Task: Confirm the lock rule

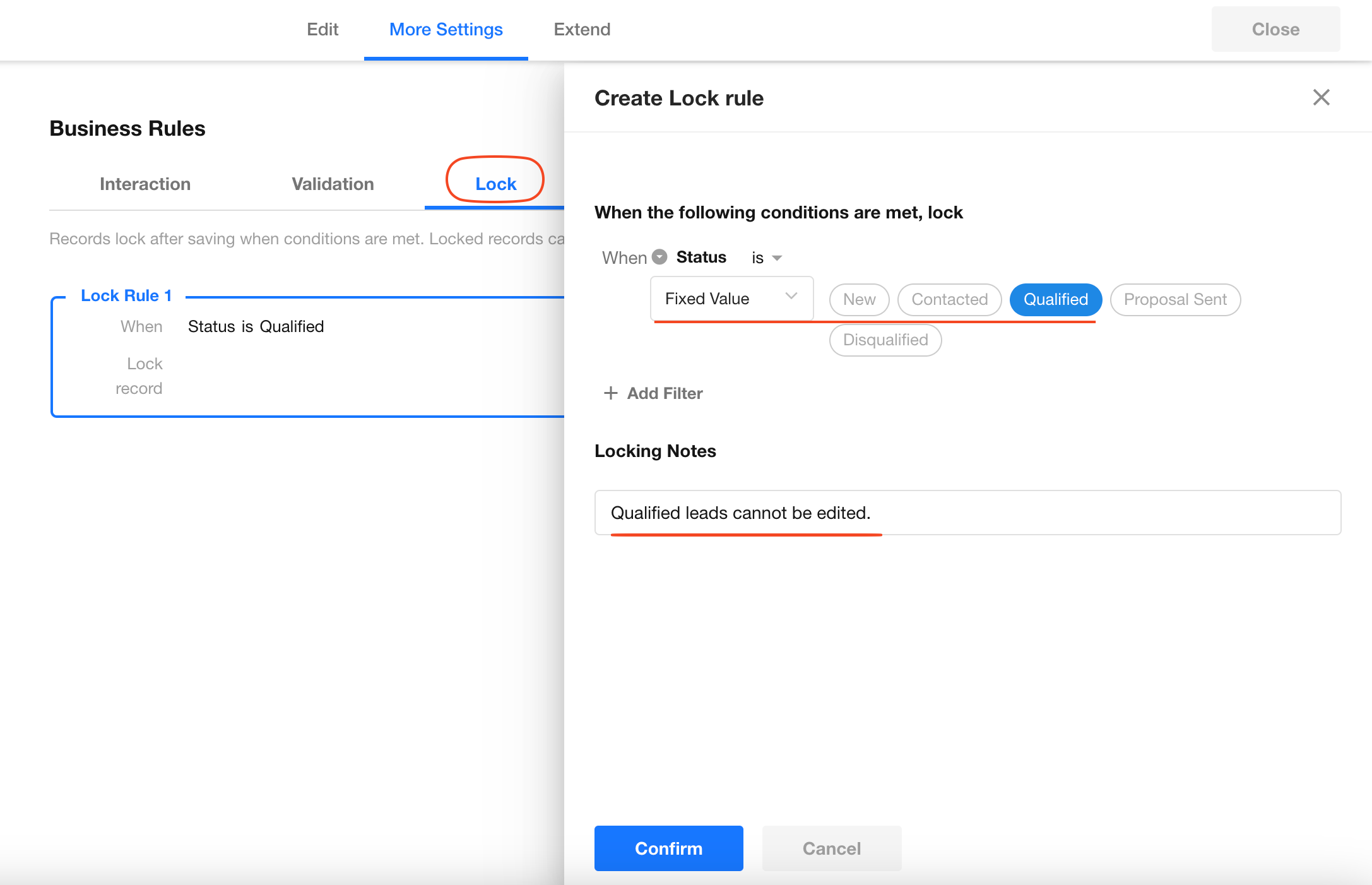Action: 668,848
